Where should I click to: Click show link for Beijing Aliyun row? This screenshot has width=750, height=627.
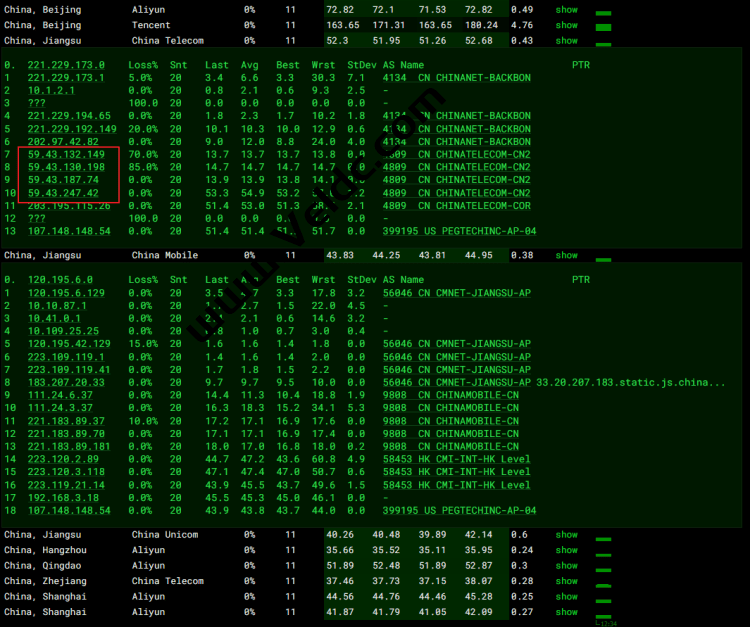(566, 9)
